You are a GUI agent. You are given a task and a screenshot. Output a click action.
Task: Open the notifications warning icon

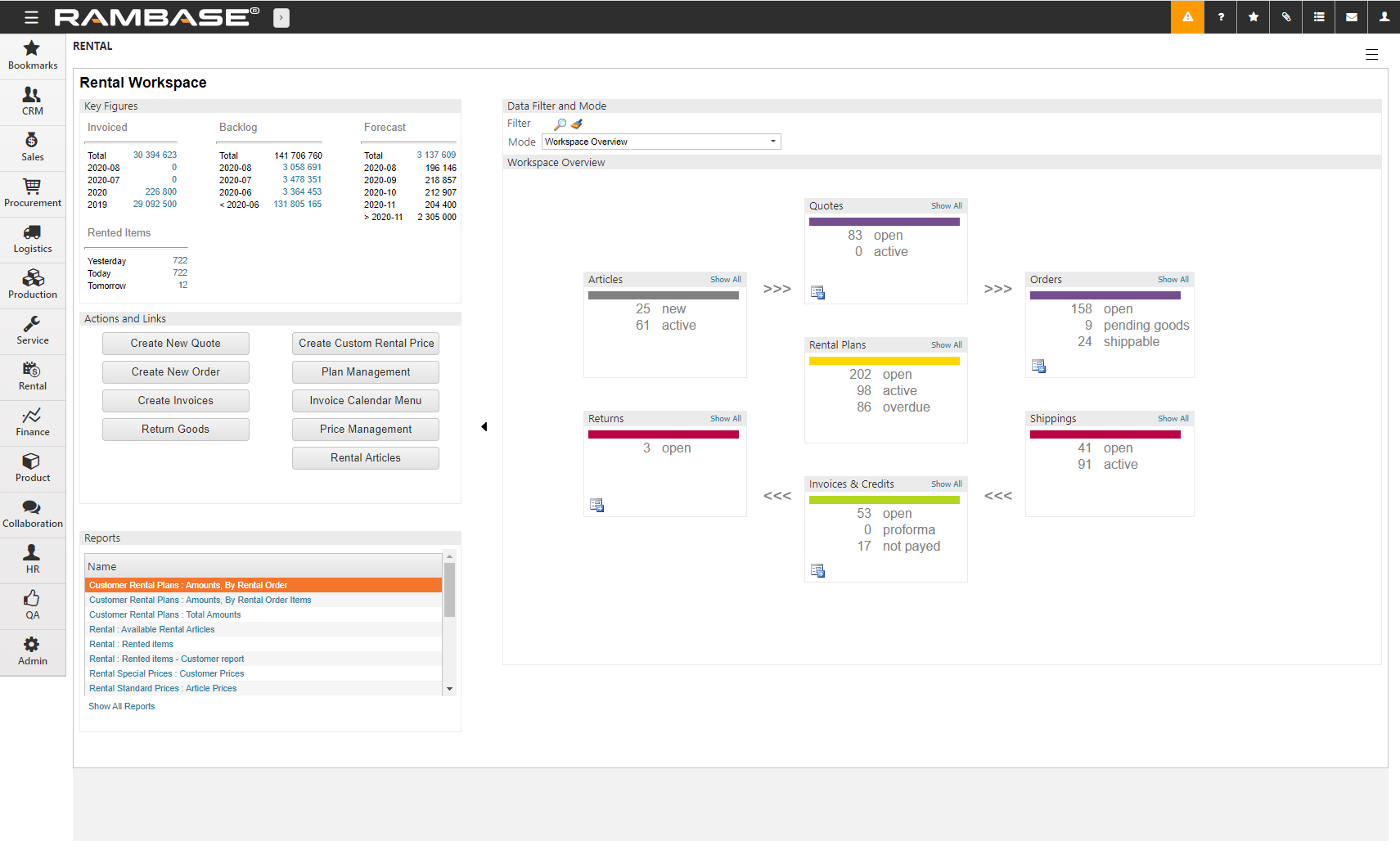1187,17
